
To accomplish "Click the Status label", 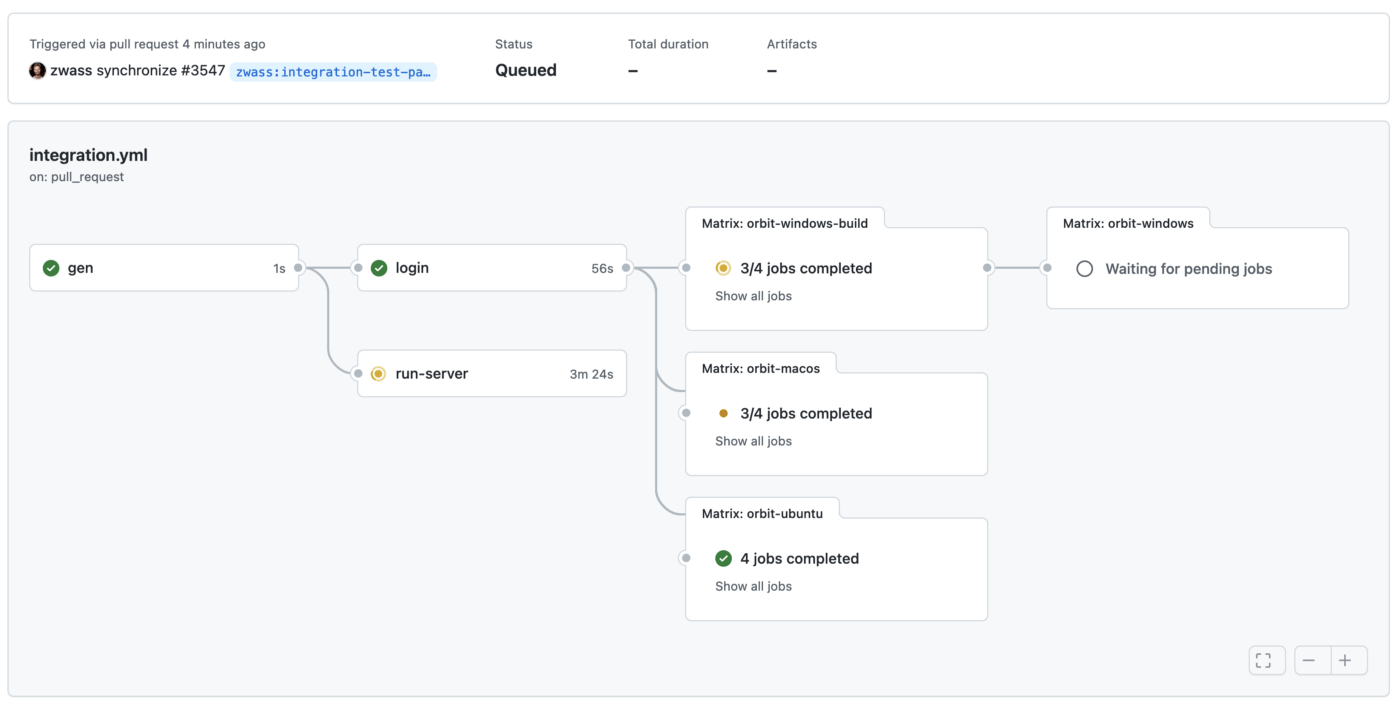I will coord(514,44).
